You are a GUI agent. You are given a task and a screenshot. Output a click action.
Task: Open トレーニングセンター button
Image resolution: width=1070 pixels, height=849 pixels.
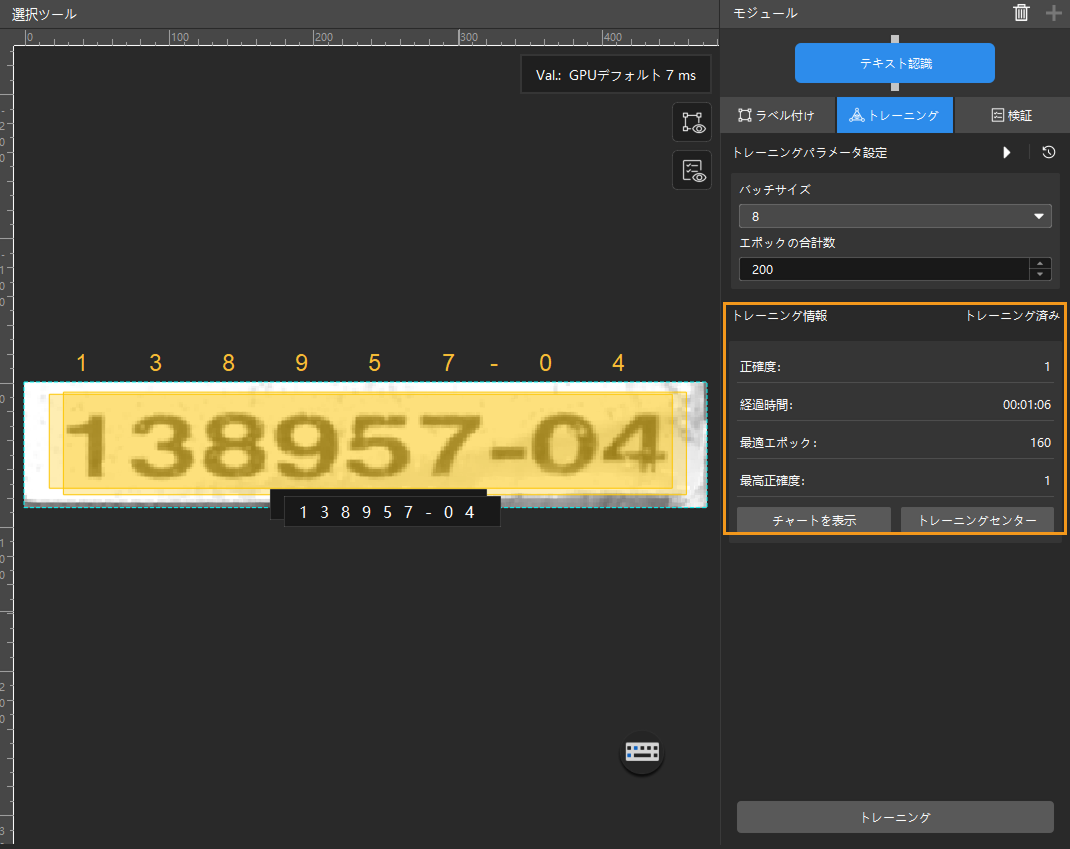(x=977, y=520)
